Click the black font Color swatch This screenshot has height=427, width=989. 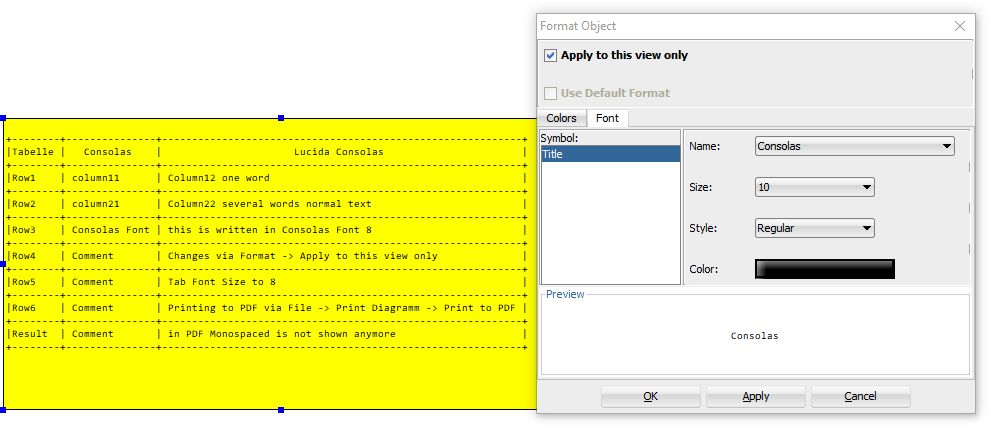click(824, 269)
